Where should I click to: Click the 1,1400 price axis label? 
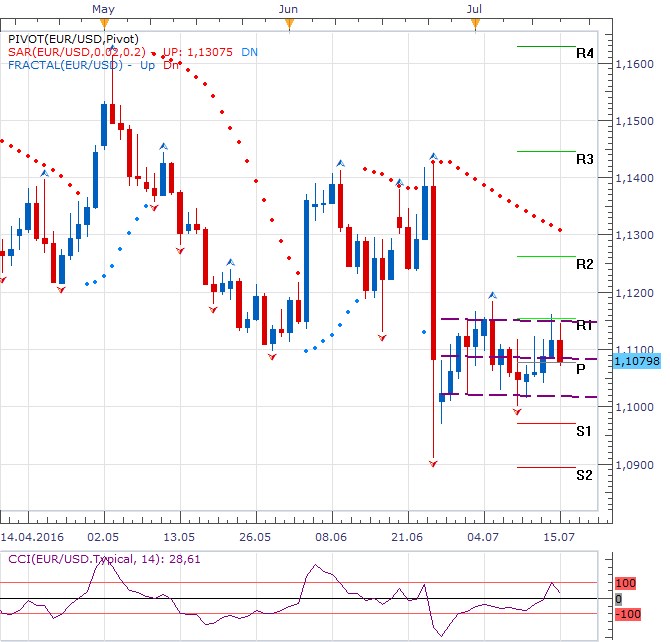tap(635, 178)
